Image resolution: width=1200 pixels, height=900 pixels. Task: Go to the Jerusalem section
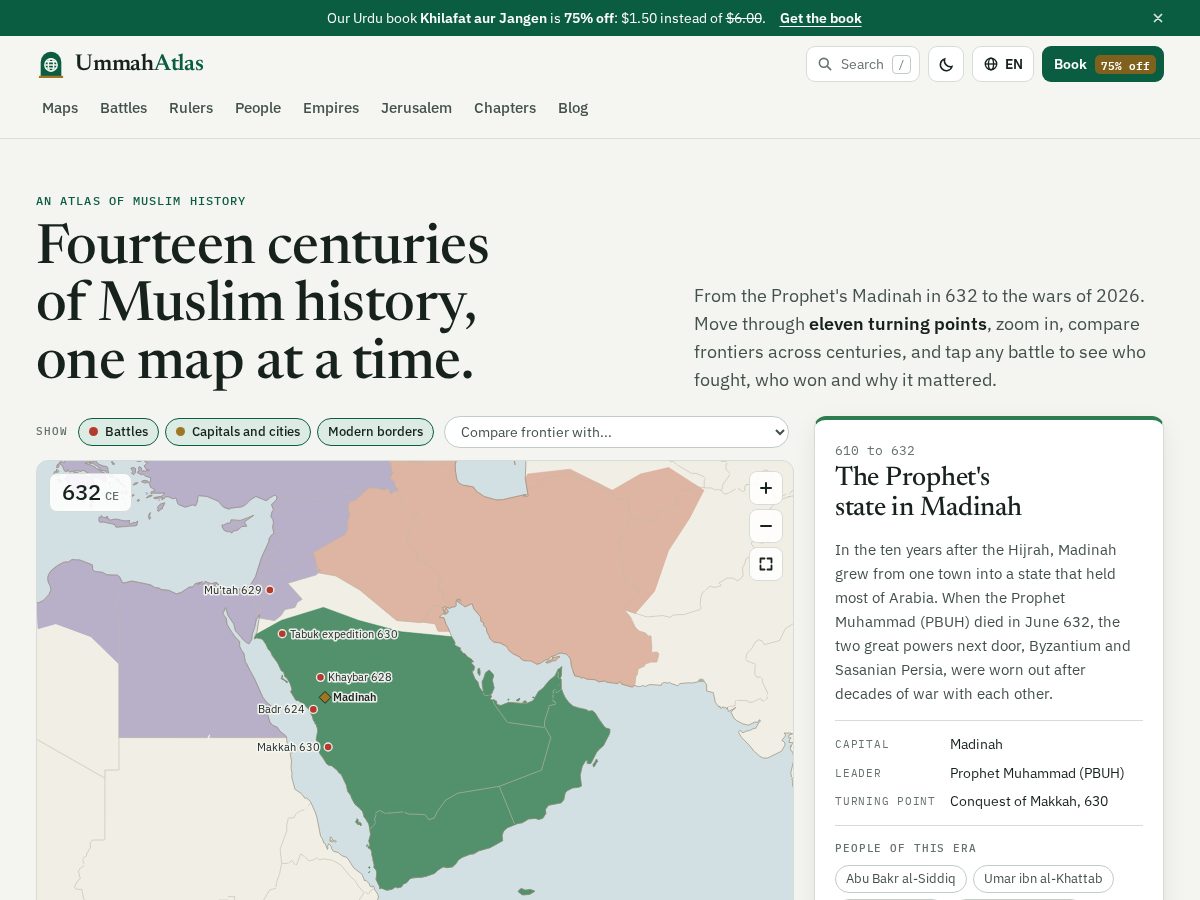point(416,108)
